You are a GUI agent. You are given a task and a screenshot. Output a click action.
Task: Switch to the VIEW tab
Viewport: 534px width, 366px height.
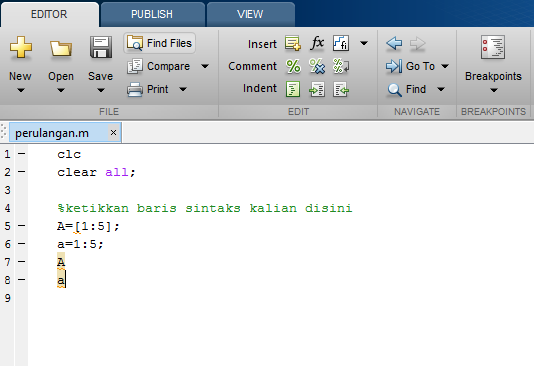[250, 14]
